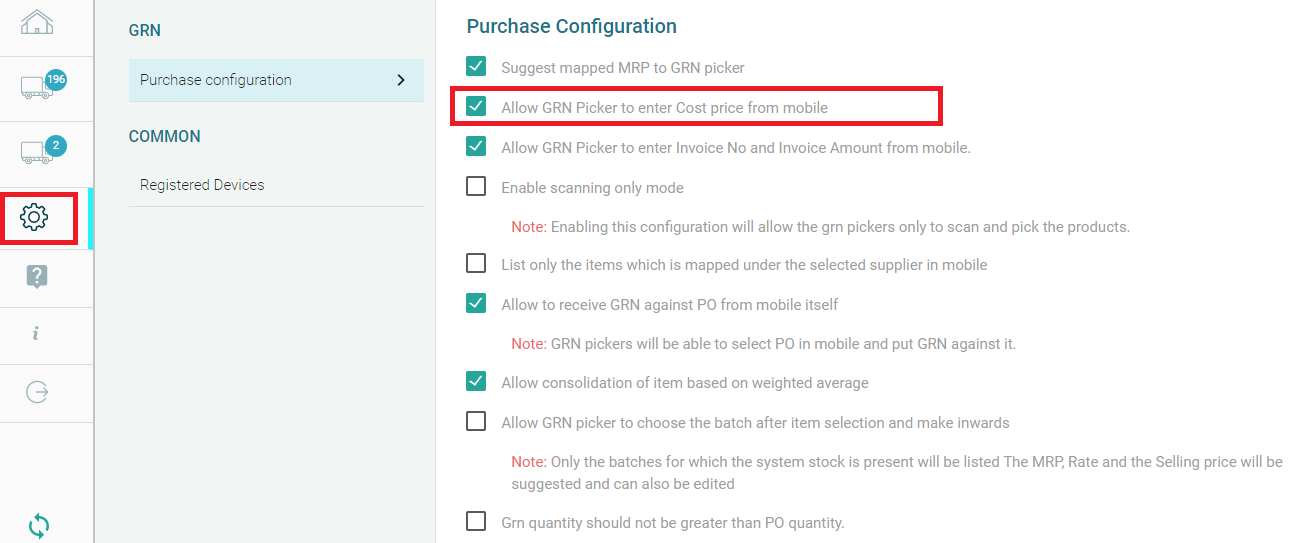Check GRN picker choose batch after item selection

(x=476, y=421)
